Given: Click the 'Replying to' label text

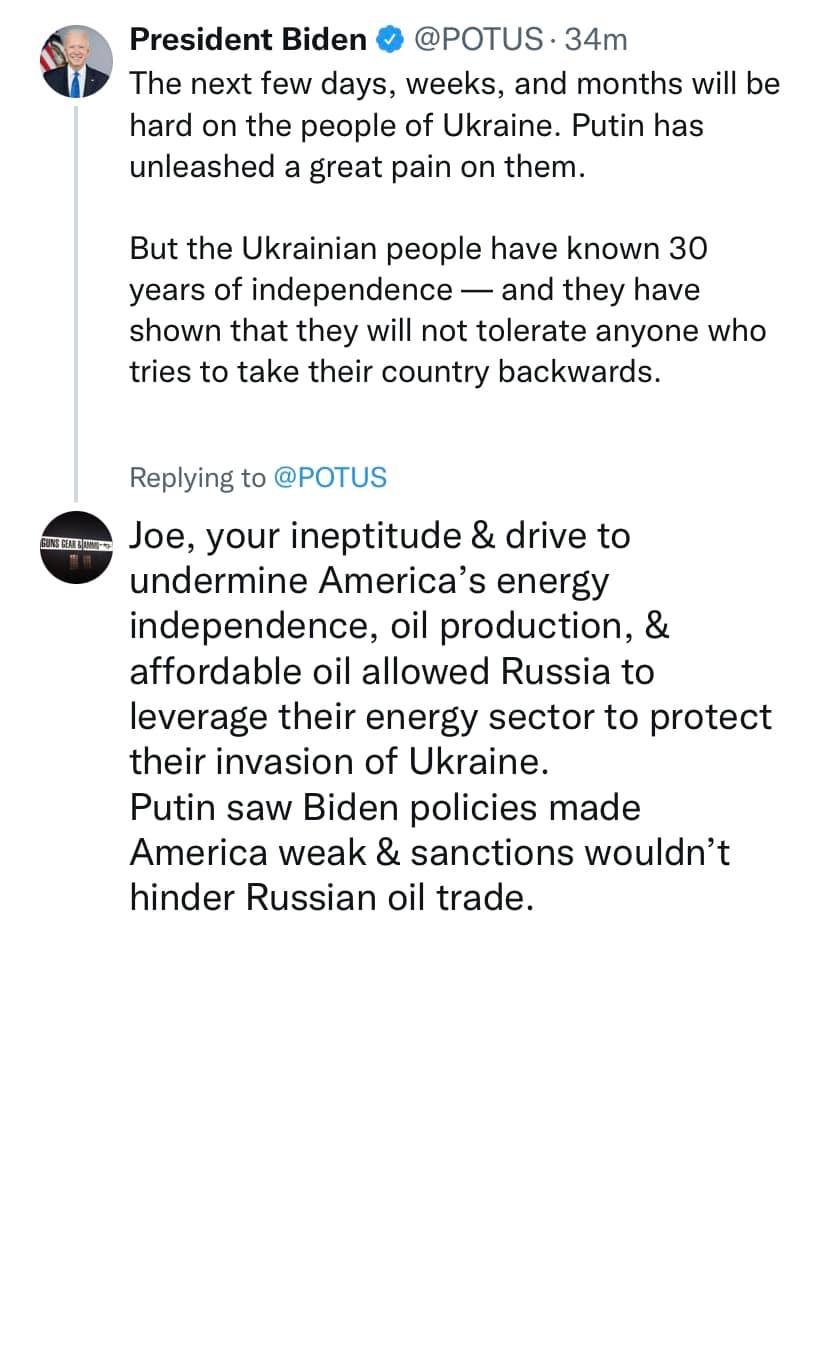Looking at the screenshot, I should click(x=197, y=478).
